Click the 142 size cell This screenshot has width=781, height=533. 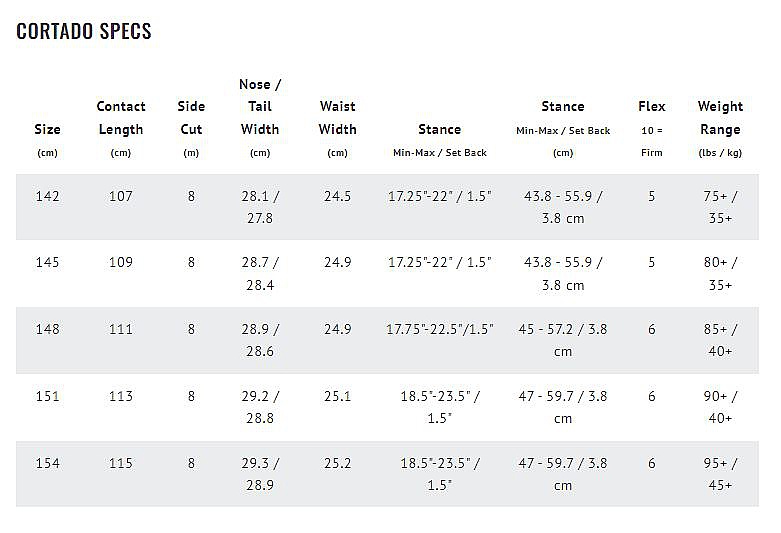coord(47,196)
